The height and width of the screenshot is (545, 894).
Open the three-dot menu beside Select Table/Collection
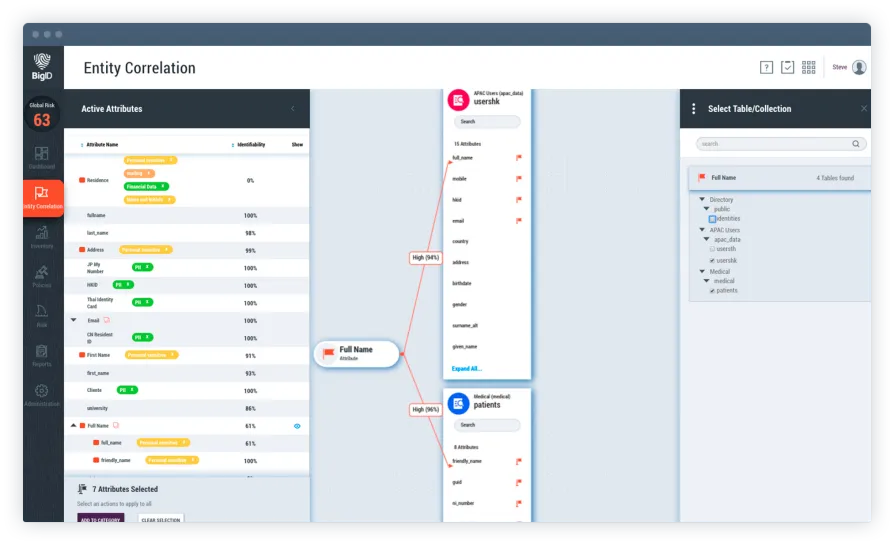coord(694,109)
